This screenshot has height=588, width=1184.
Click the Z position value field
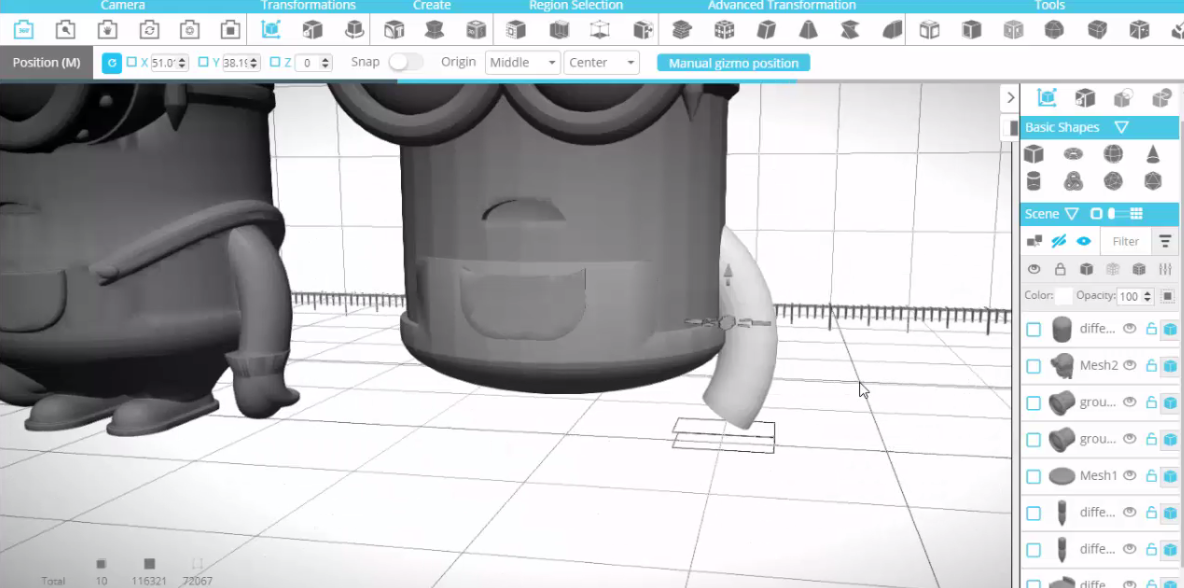click(308, 63)
